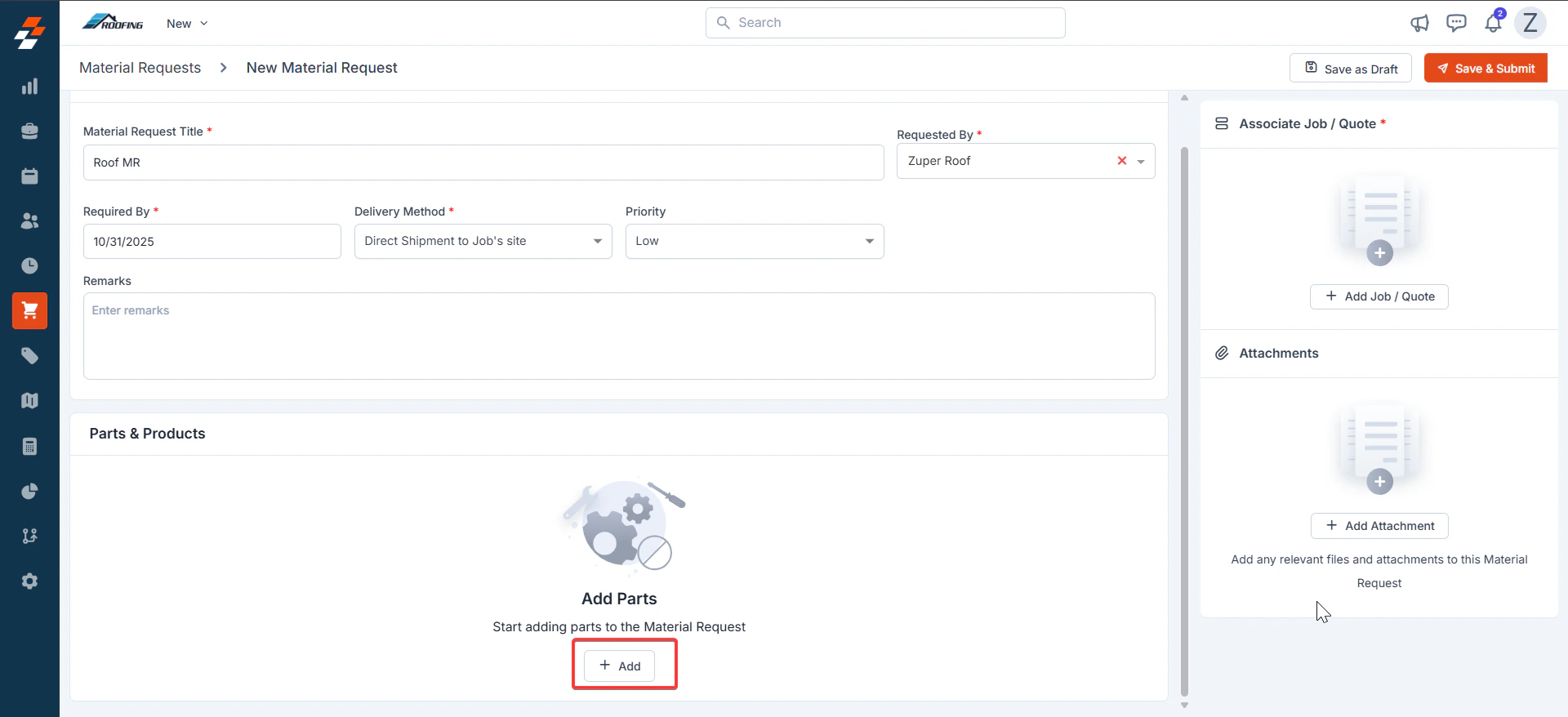The height and width of the screenshot is (717, 1568).
Task: Open the map sidebar icon
Action: click(29, 401)
